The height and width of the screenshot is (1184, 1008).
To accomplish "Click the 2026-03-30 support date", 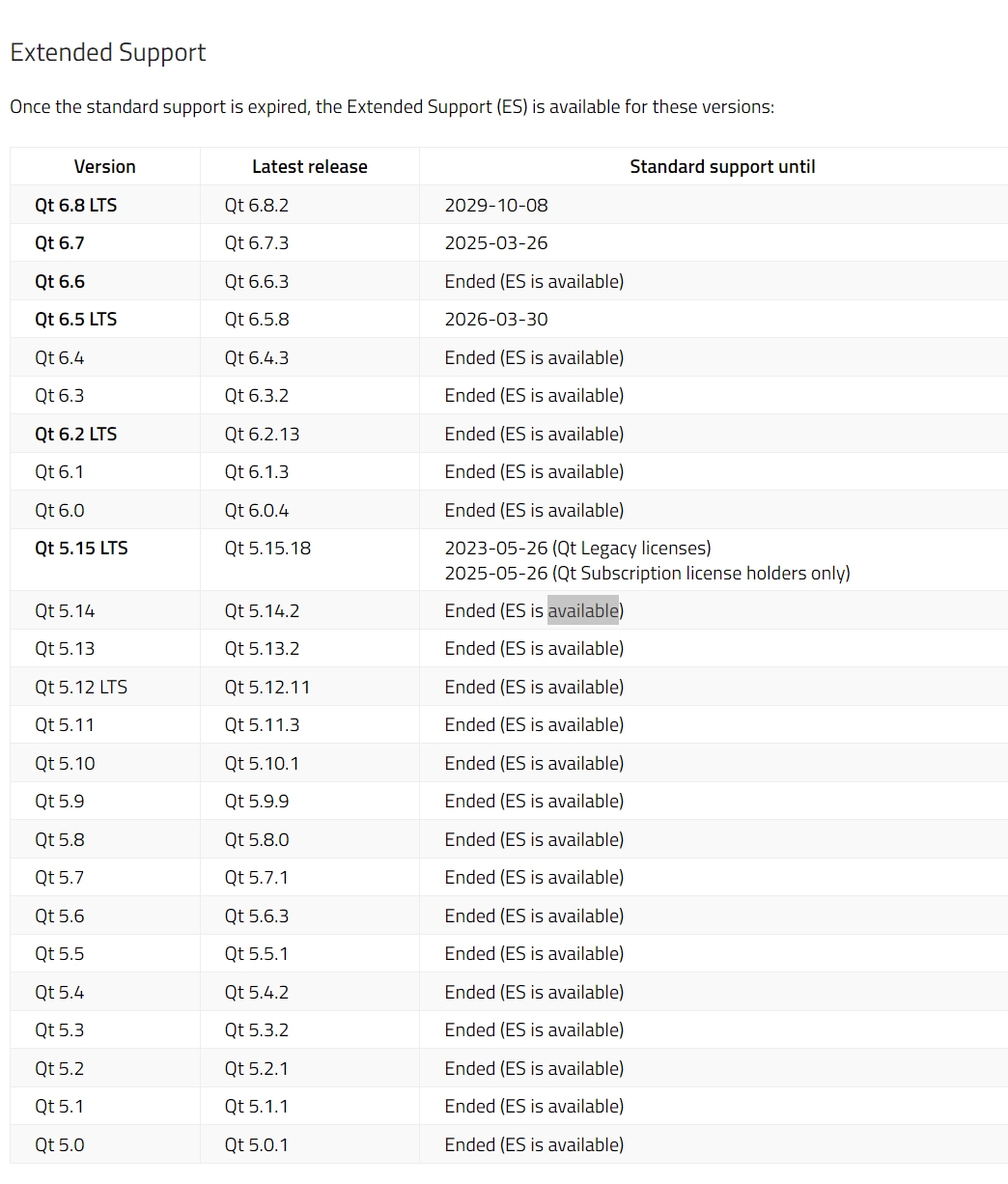I will click(x=496, y=320).
